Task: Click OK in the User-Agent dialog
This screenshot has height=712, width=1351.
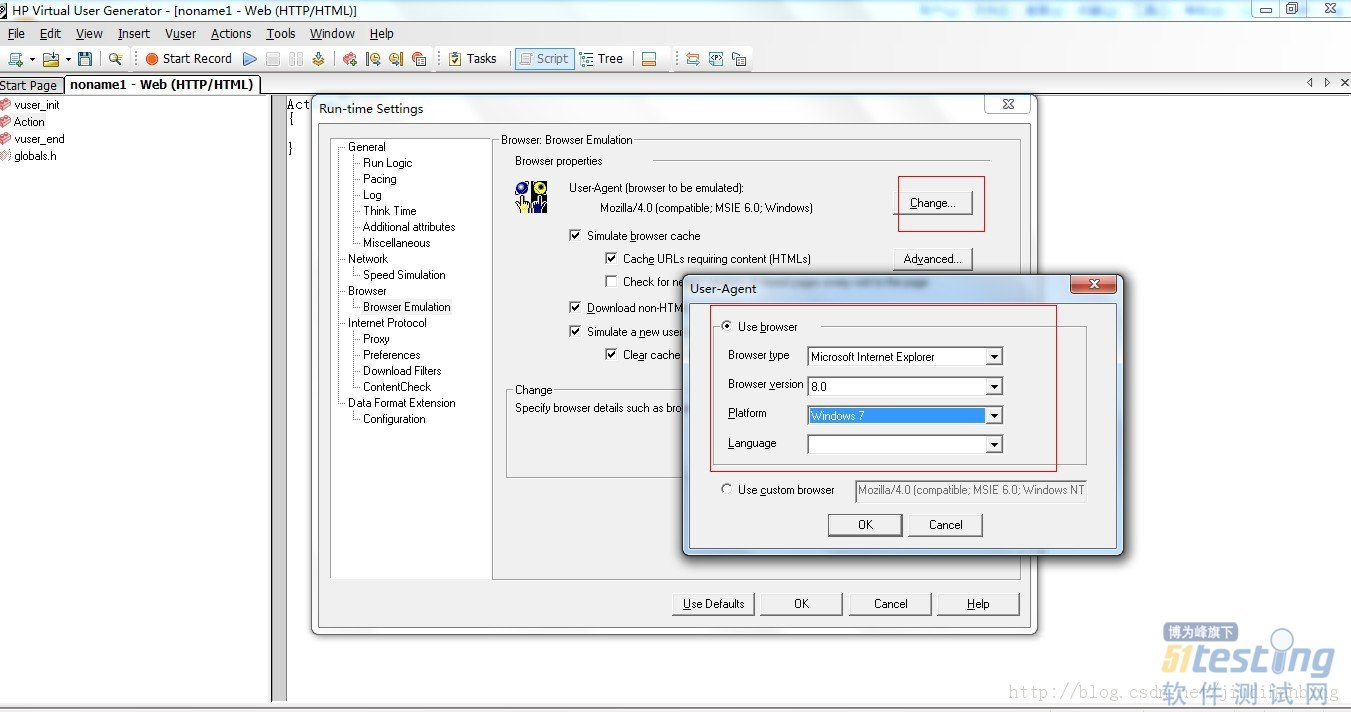Action: coord(865,525)
